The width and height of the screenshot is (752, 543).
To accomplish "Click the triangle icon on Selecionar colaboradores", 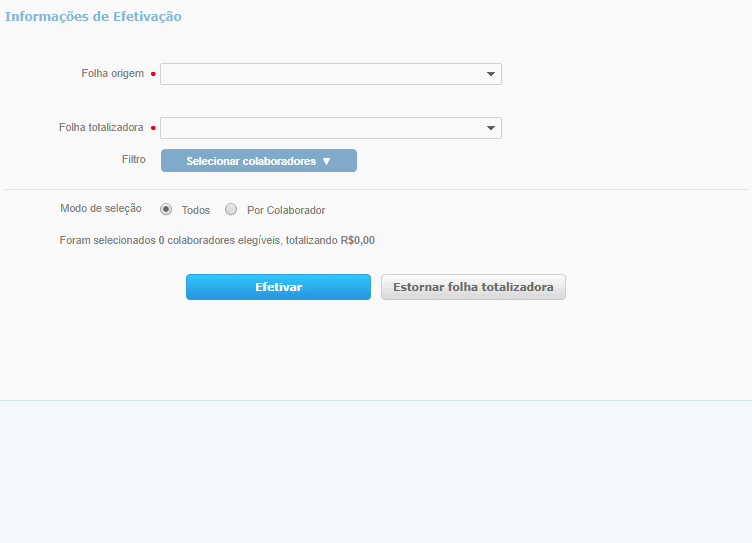I will point(326,161).
